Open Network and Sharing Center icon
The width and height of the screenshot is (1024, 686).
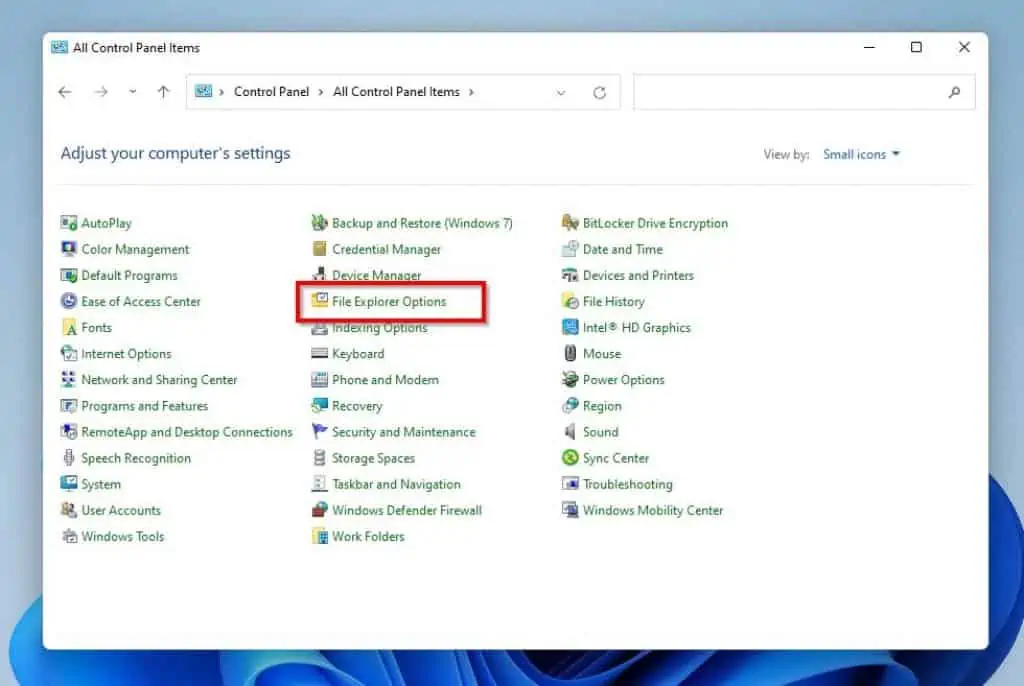tap(69, 380)
